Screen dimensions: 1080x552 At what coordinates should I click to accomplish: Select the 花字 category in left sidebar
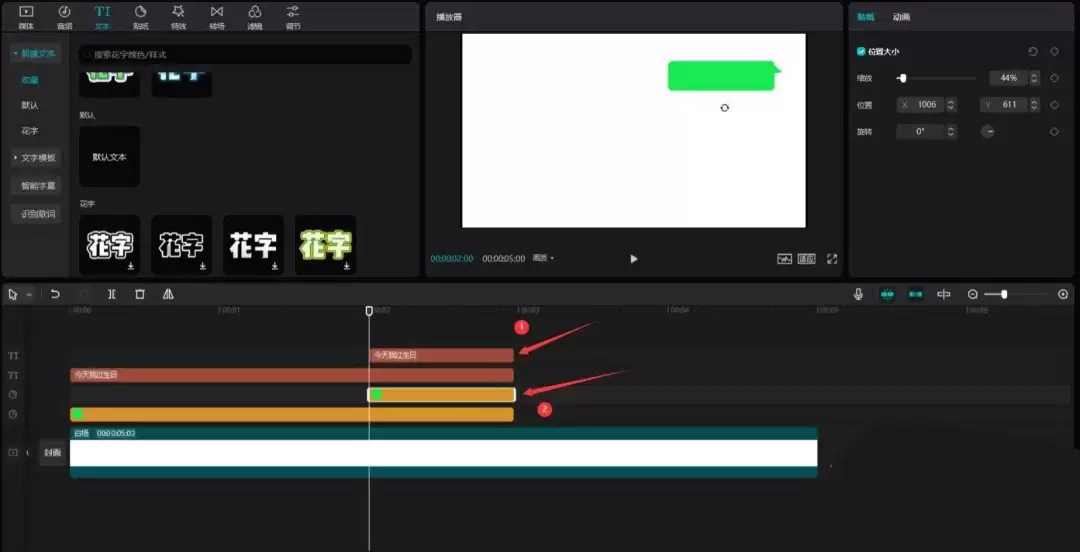pyautogui.click(x=30, y=131)
